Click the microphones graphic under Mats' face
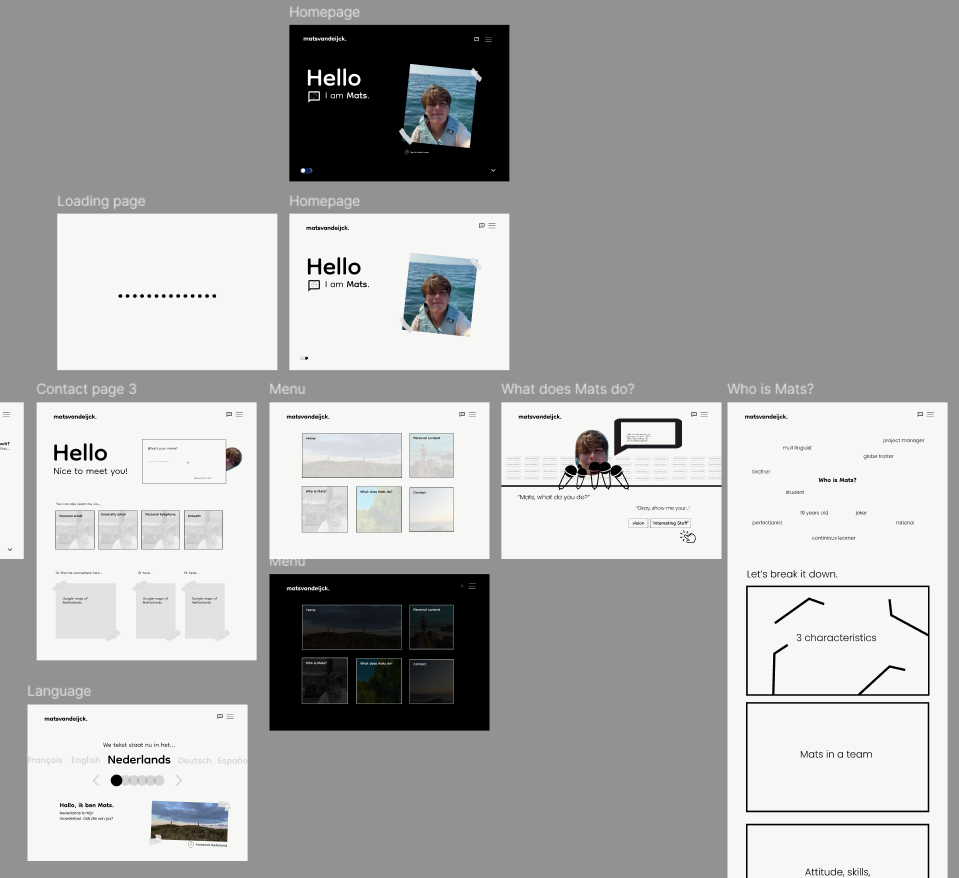The height and width of the screenshot is (878, 959). click(594, 476)
